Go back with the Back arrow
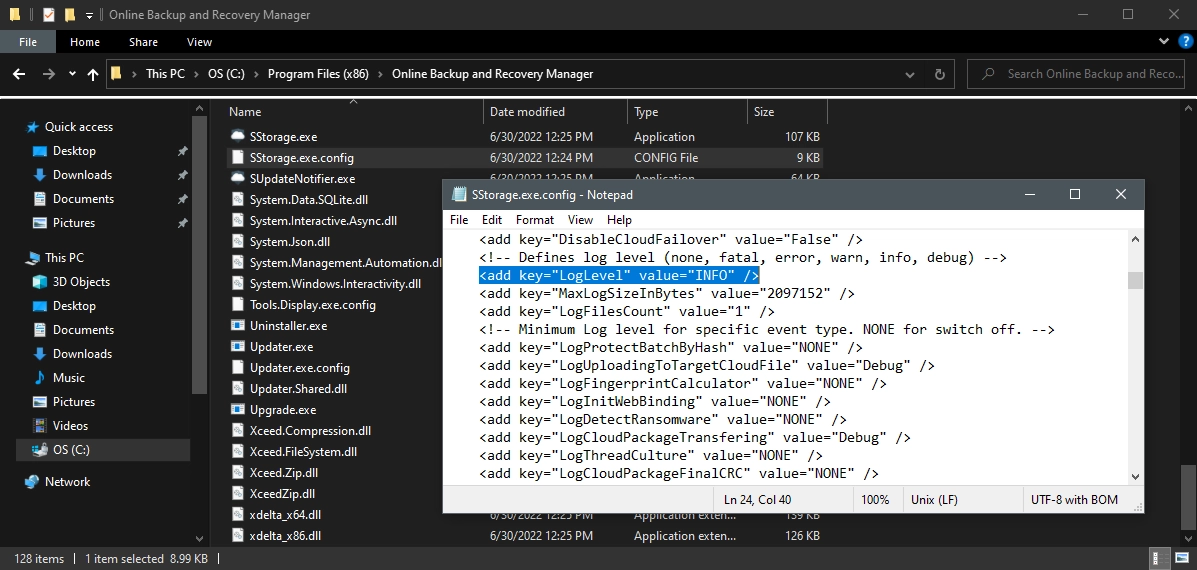This screenshot has height=570, width=1197. (x=20, y=74)
